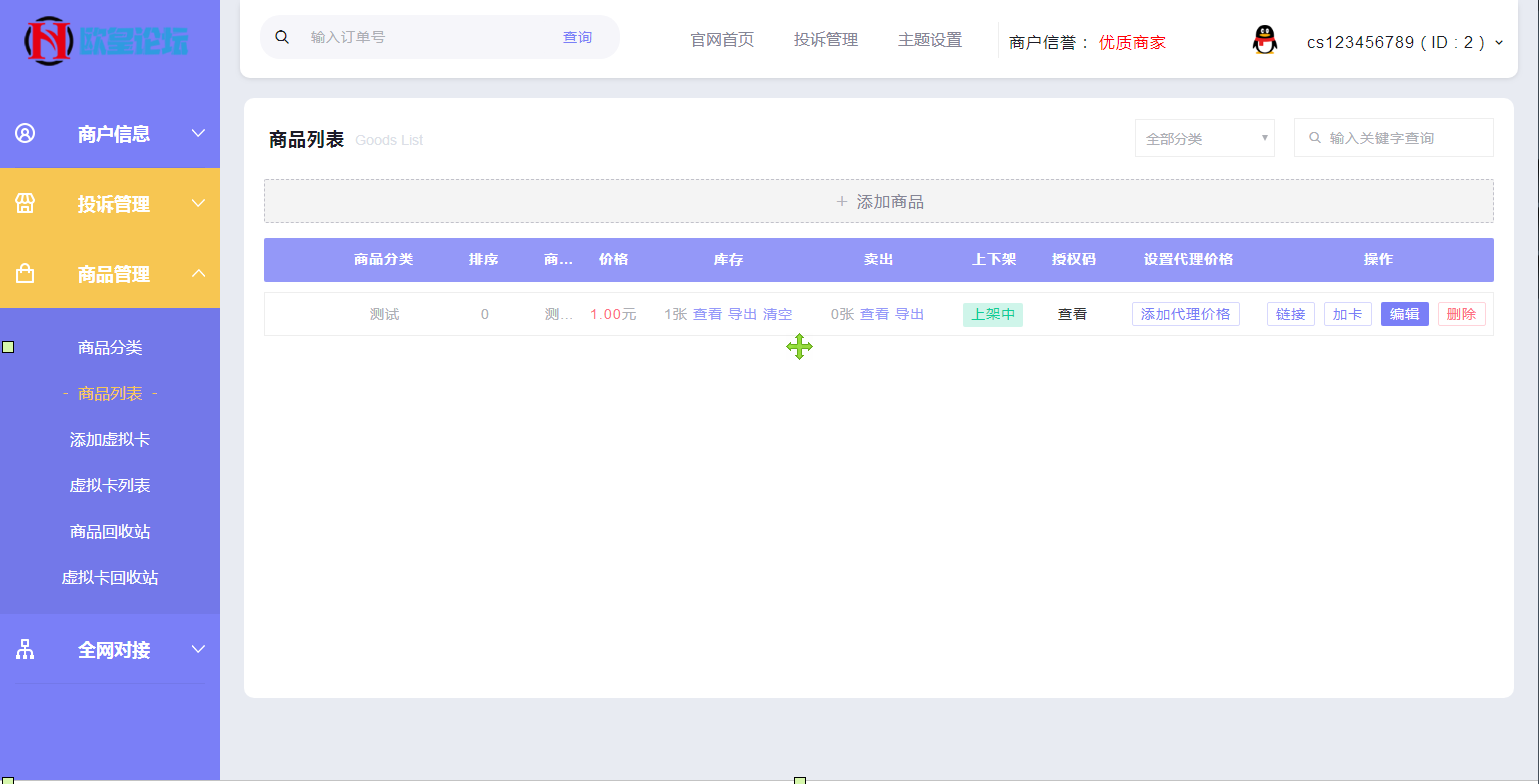Expand account dropdown next to cs123456789

point(1497,43)
